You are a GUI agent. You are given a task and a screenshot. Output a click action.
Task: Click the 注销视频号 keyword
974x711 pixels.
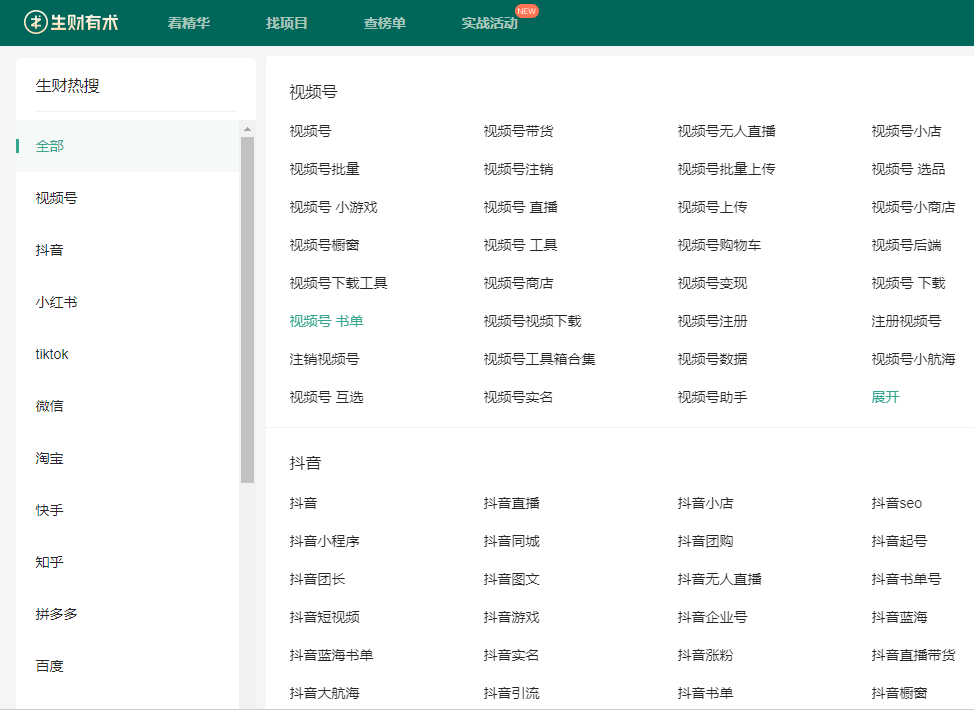(x=325, y=359)
